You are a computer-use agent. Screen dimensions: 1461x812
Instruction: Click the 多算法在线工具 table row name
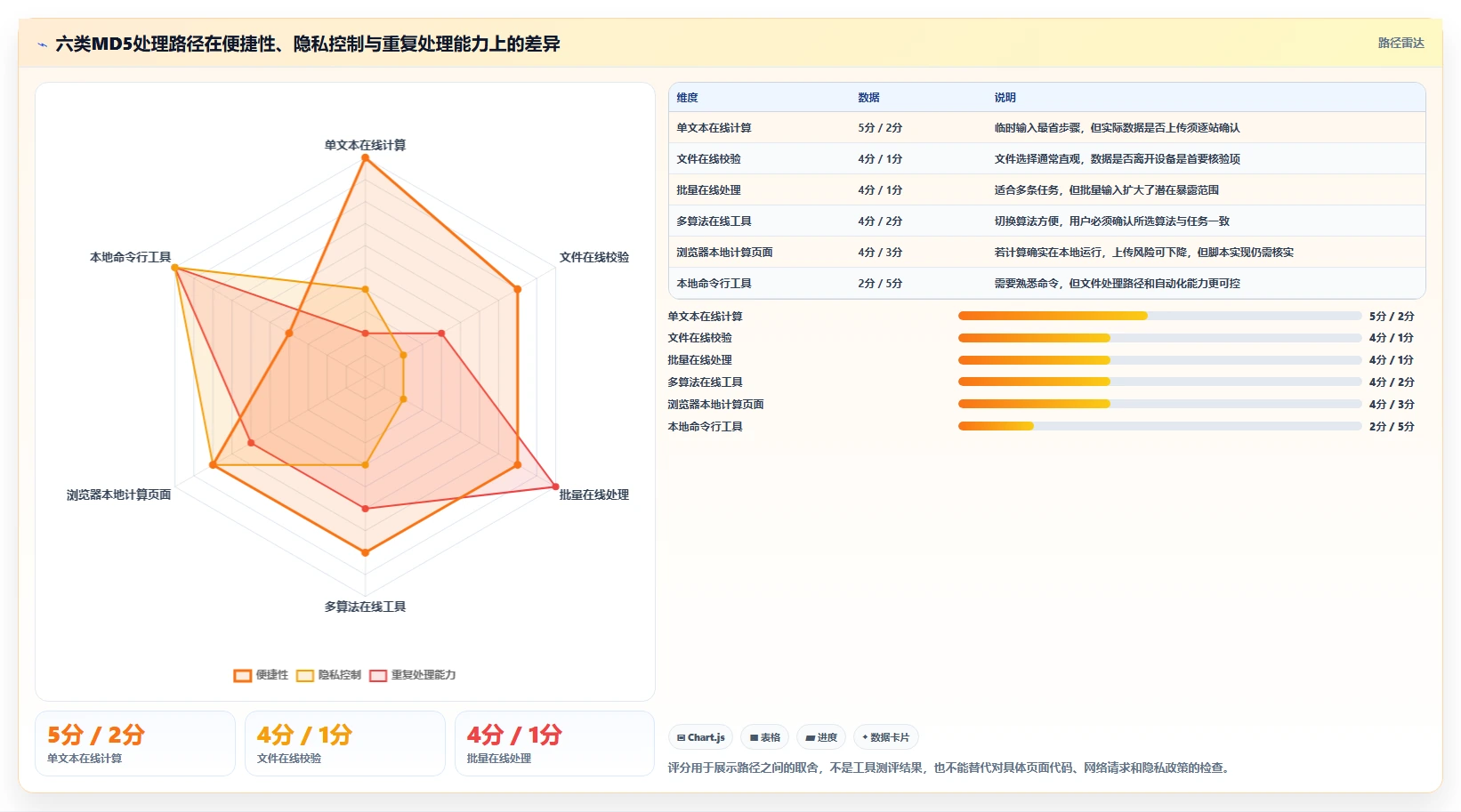714,221
